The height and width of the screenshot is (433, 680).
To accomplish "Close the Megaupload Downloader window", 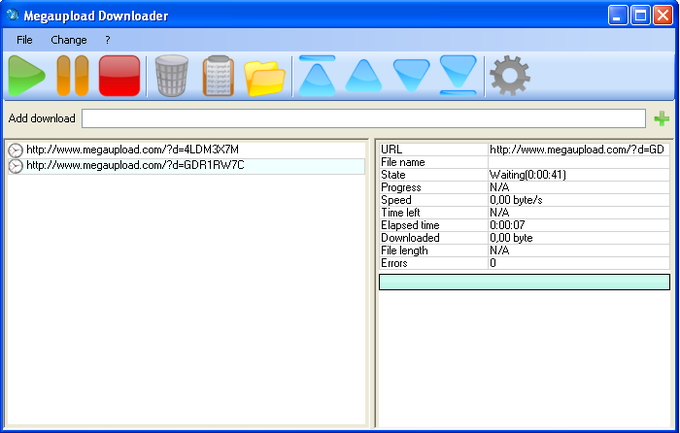I will coord(663,16).
